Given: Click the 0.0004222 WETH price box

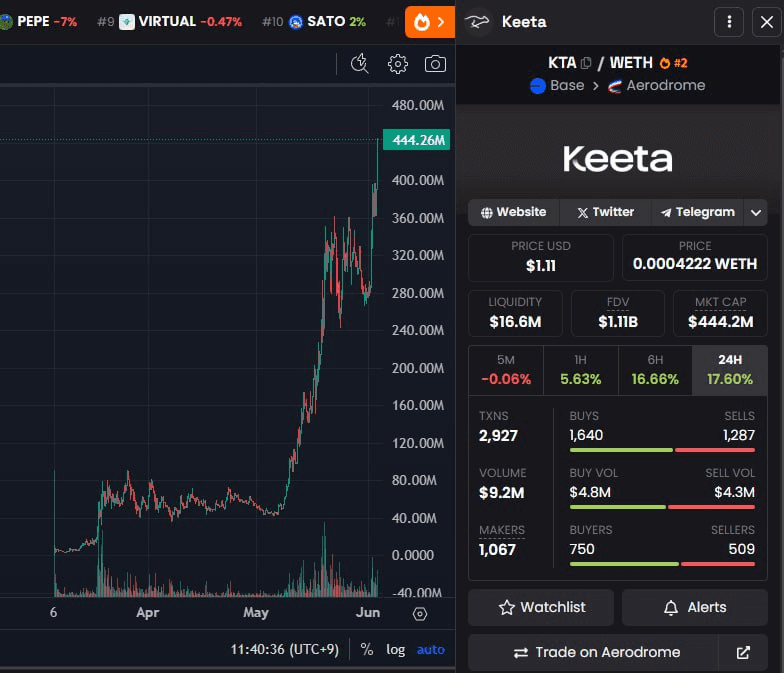Looking at the screenshot, I should pos(694,258).
